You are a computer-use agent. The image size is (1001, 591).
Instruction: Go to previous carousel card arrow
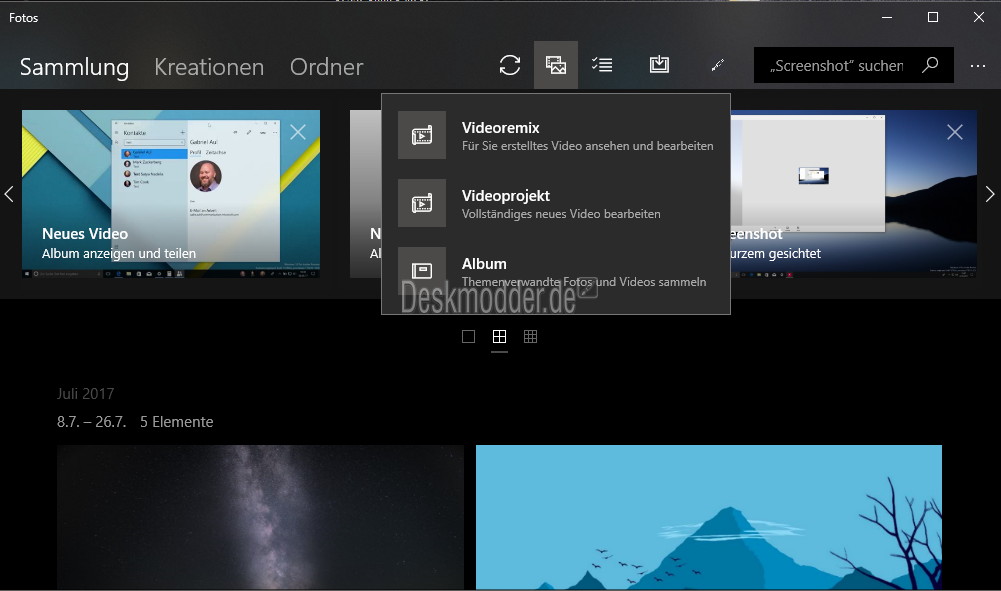(x=9, y=194)
